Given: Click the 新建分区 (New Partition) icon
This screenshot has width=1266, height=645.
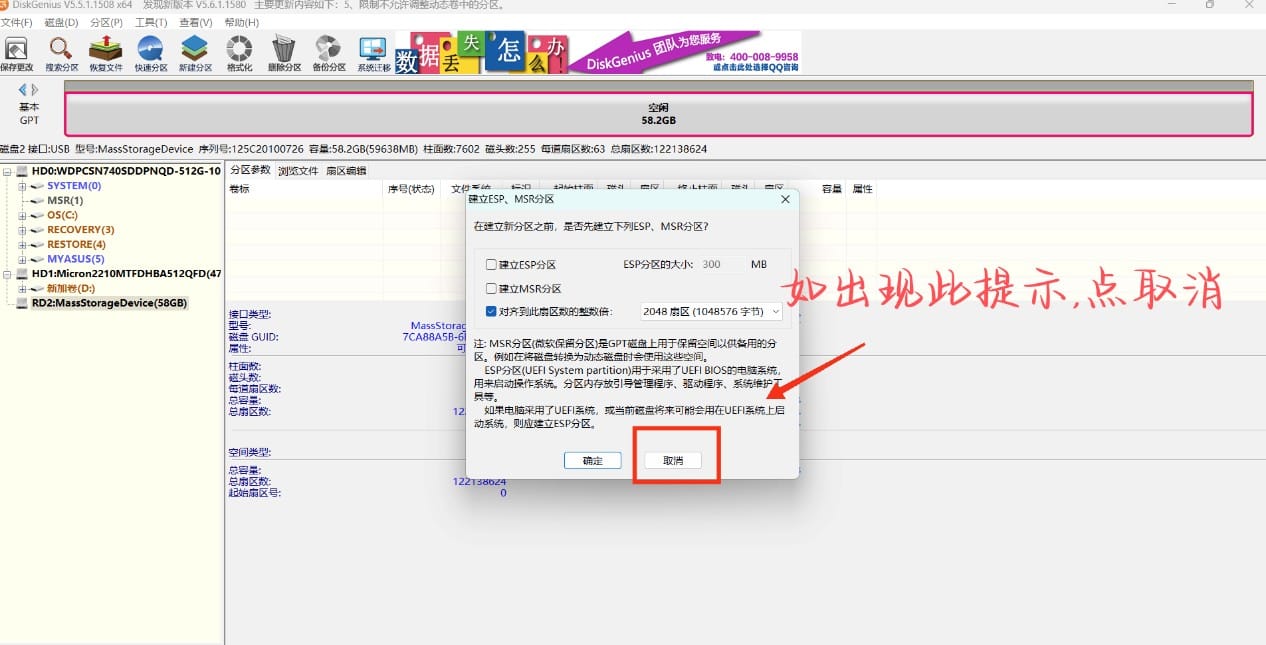Looking at the screenshot, I should pos(194,52).
